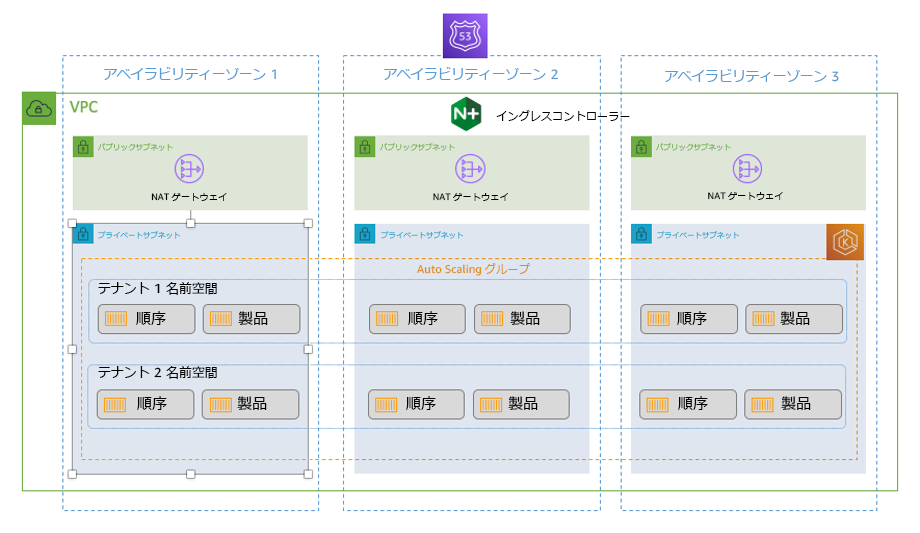Click bottom-right selection handle of selected subnet

click(308, 474)
